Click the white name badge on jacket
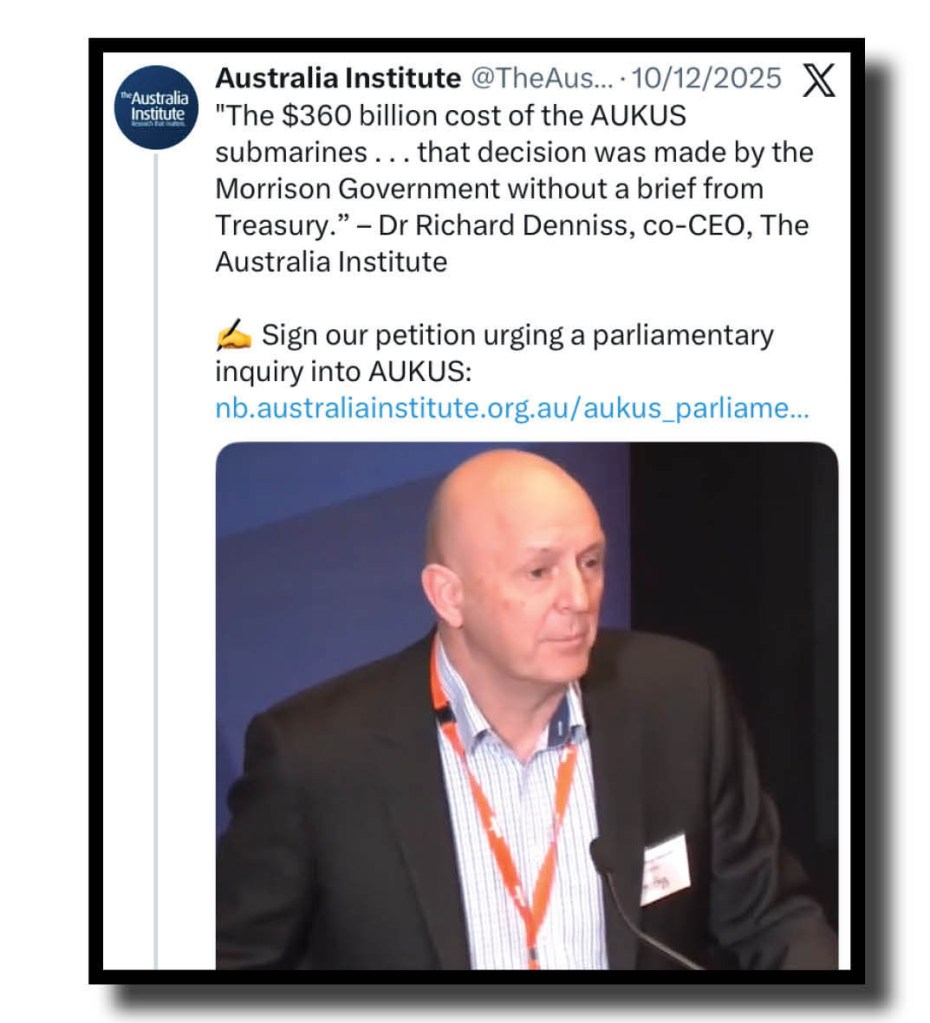The image size is (930, 1023). tap(666, 869)
